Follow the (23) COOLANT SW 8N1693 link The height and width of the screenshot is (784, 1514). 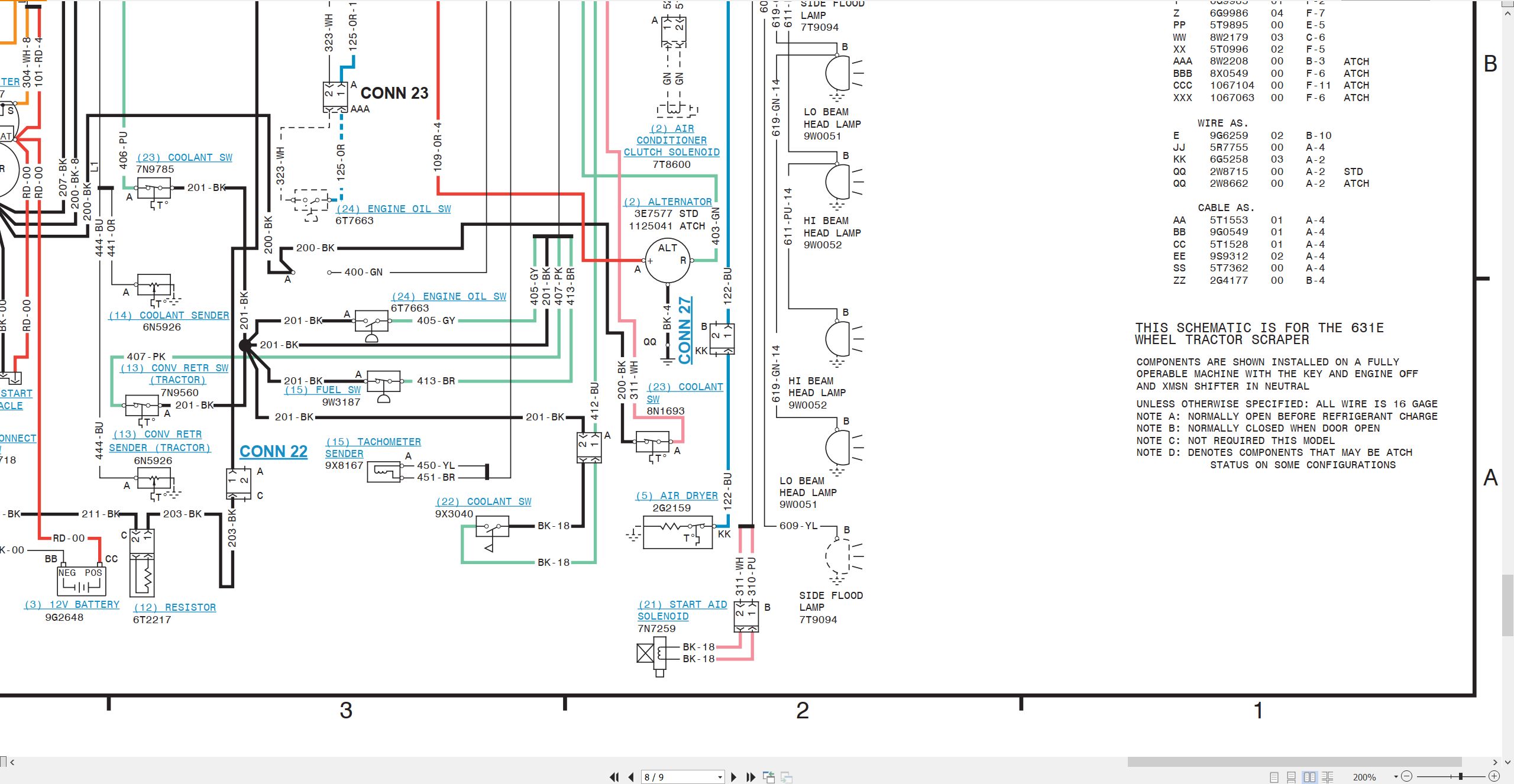(x=685, y=393)
